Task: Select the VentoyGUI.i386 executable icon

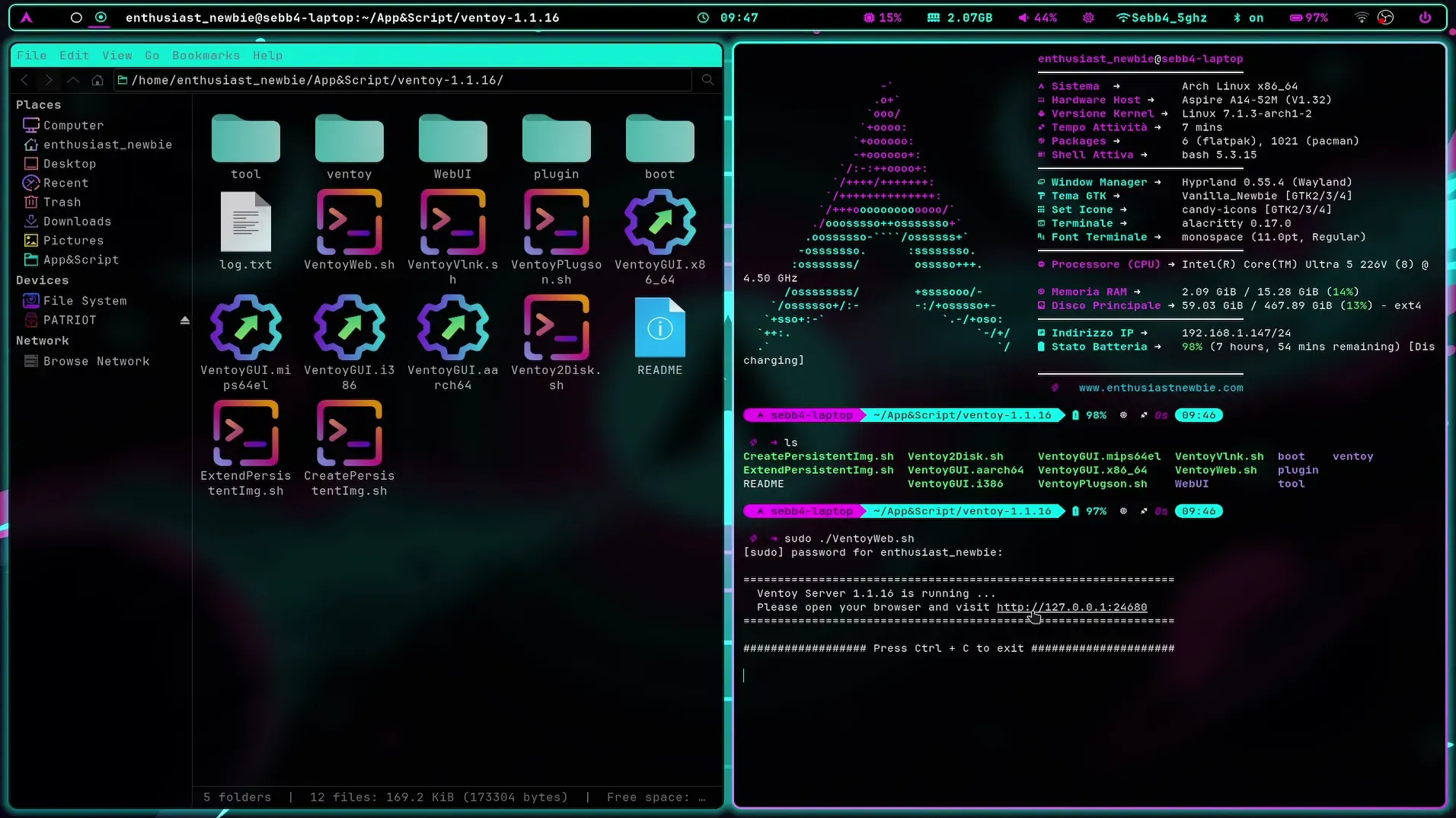Action: 350,328
